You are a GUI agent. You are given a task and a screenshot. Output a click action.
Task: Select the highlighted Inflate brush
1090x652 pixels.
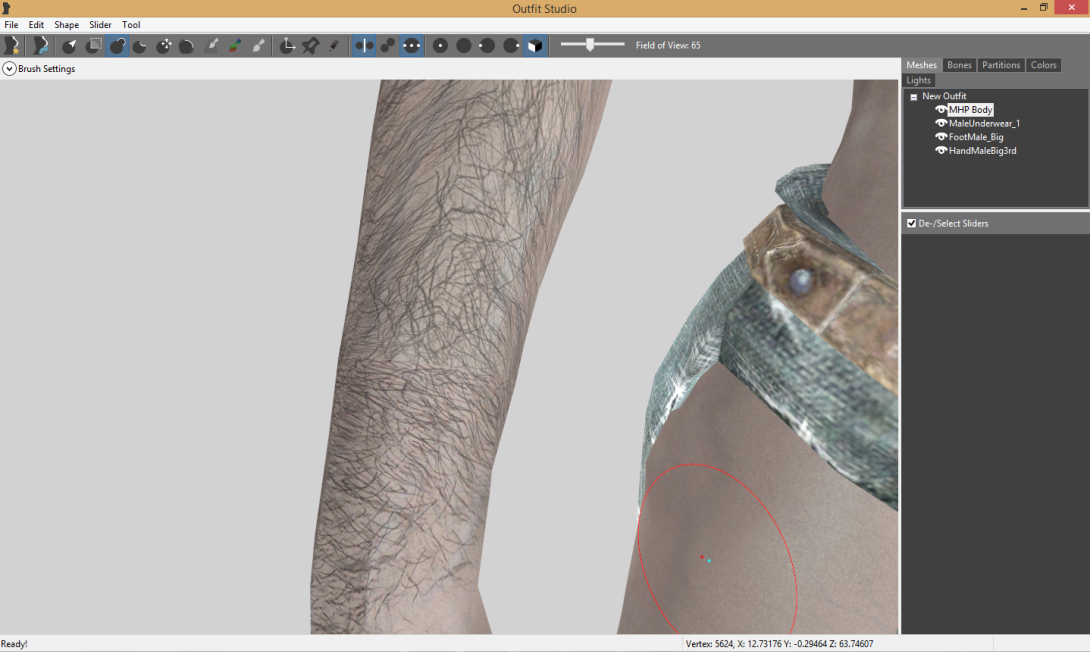click(117, 46)
